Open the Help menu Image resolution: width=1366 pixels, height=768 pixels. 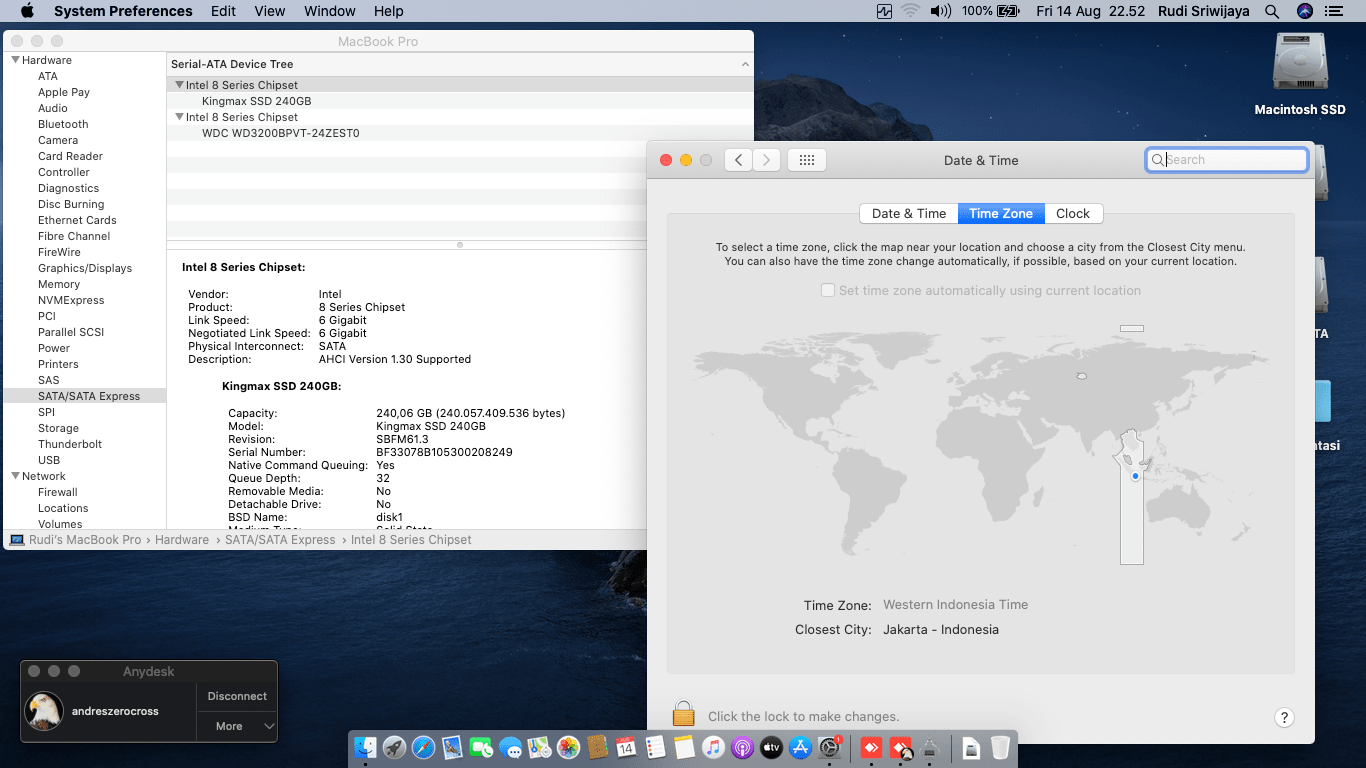coord(388,11)
